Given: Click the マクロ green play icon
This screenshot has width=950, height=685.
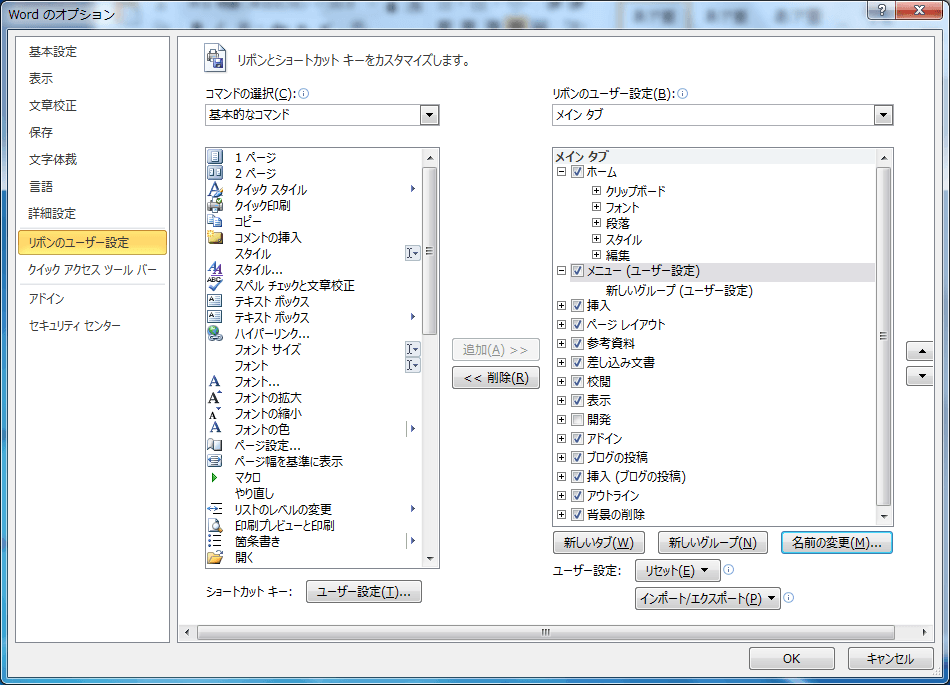Looking at the screenshot, I should [x=214, y=477].
